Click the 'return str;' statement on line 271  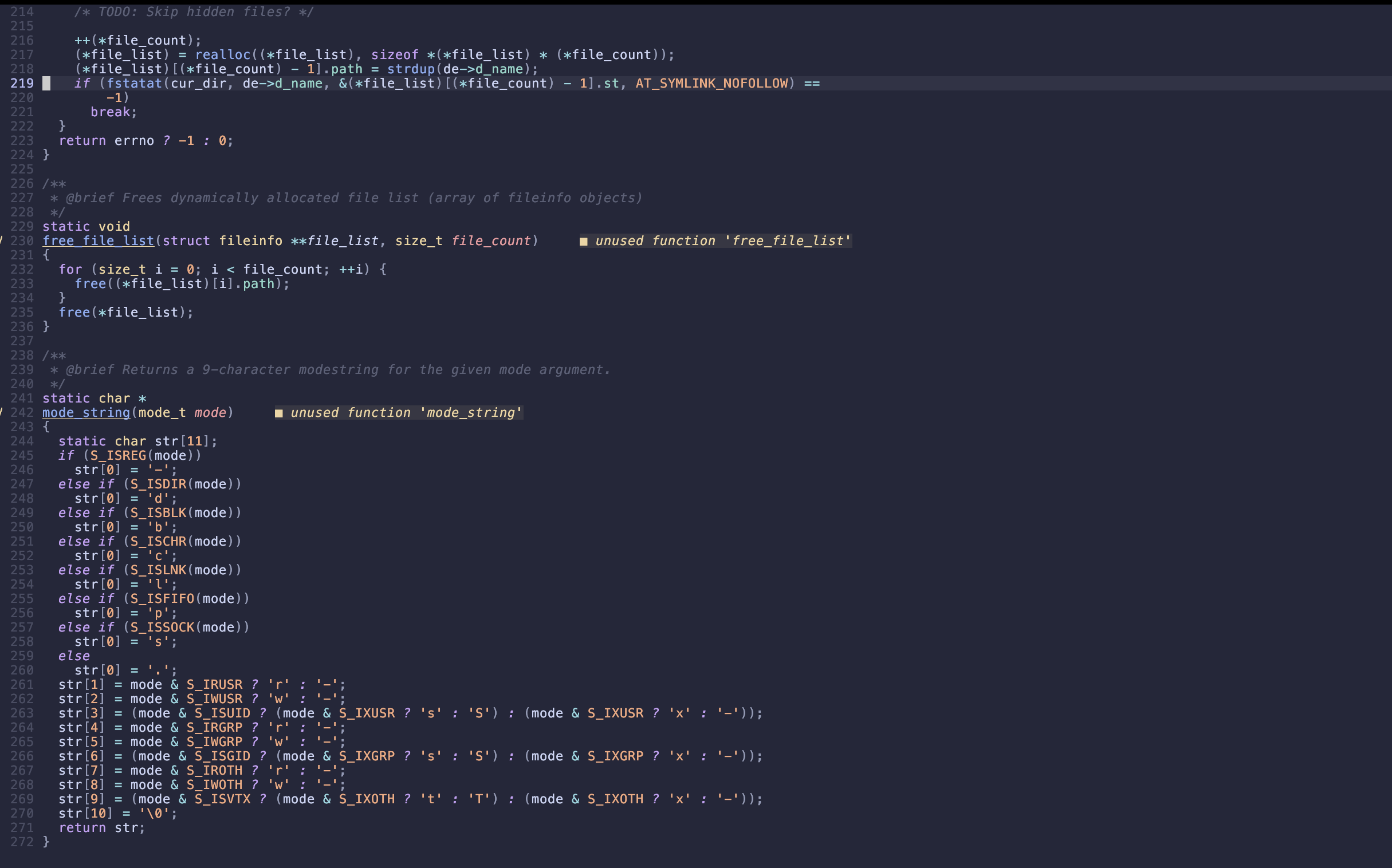pyautogui.click(x=101, y=827)
